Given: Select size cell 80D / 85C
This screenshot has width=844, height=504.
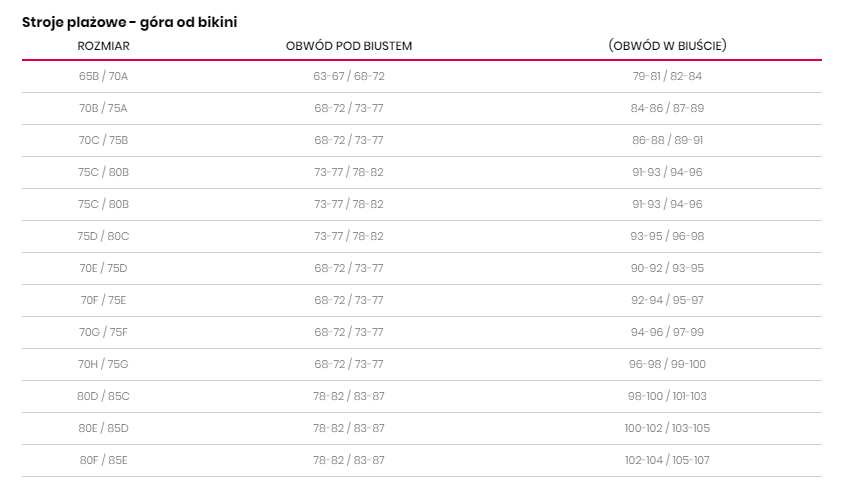Looking at the screenshot, I should [x=104, y=396].
